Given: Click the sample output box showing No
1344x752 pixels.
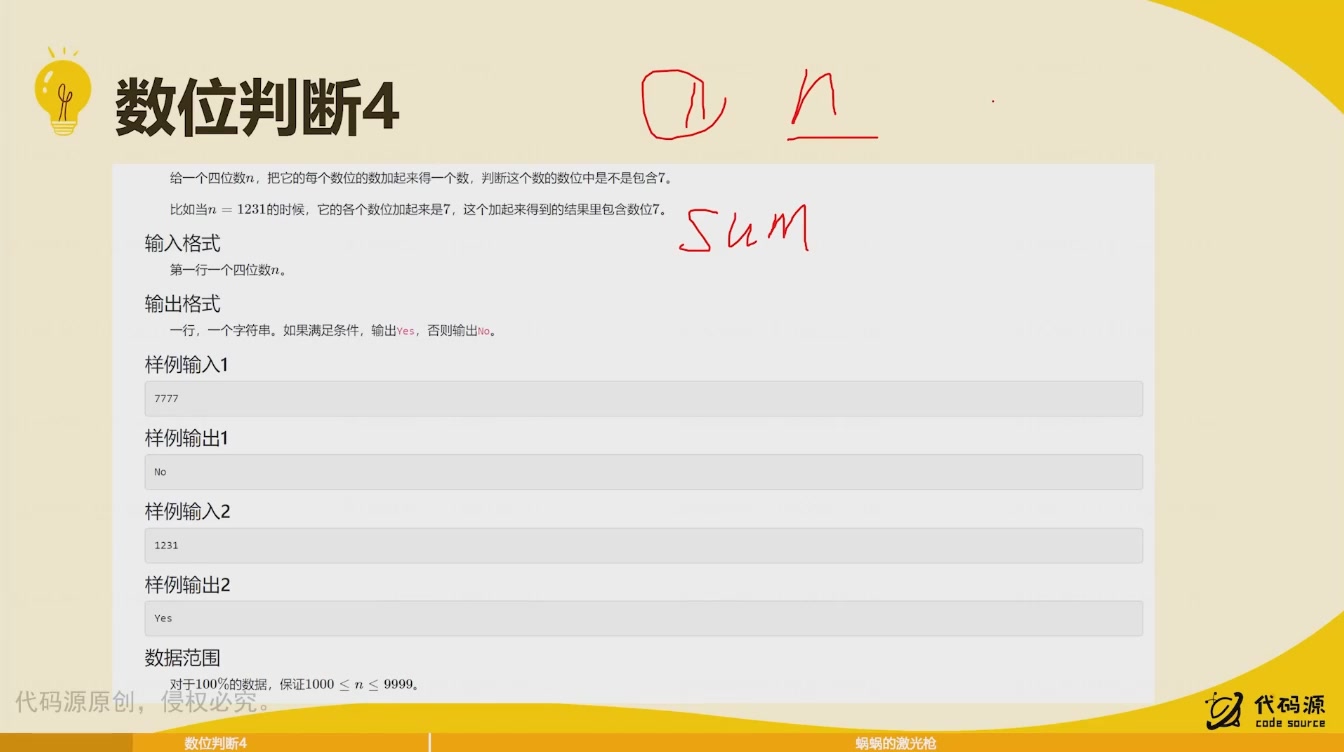Looking at the screenshot, I should point(643,472).
